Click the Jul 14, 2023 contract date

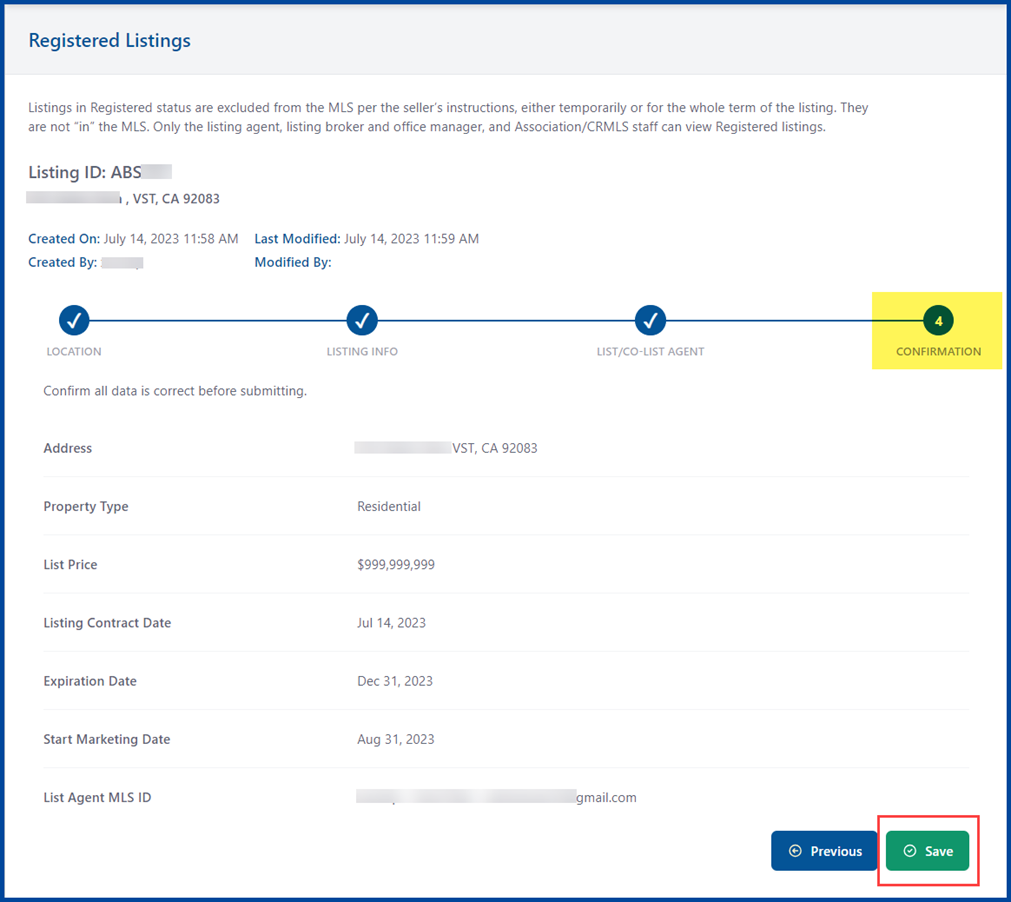391,623
